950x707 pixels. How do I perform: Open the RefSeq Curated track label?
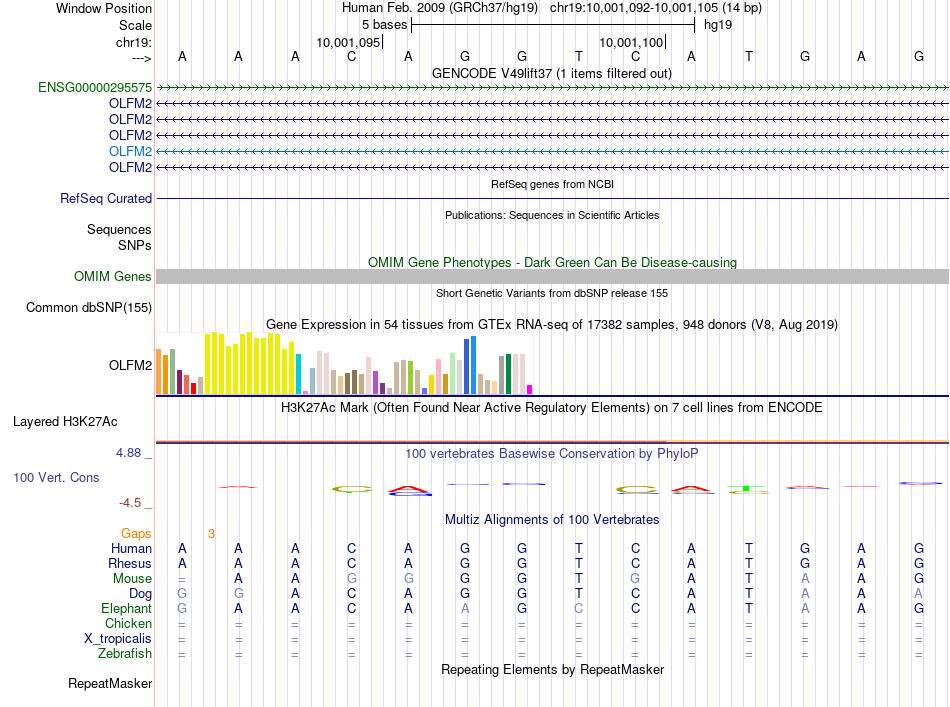click(106, 199)
